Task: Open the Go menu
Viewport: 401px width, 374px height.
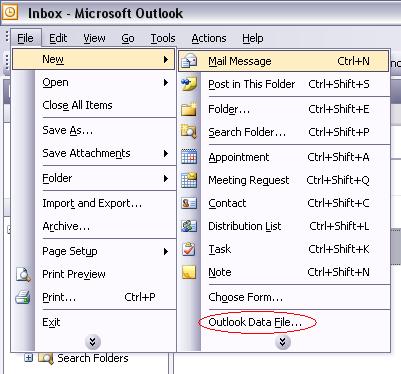Action: coord(128,38)
